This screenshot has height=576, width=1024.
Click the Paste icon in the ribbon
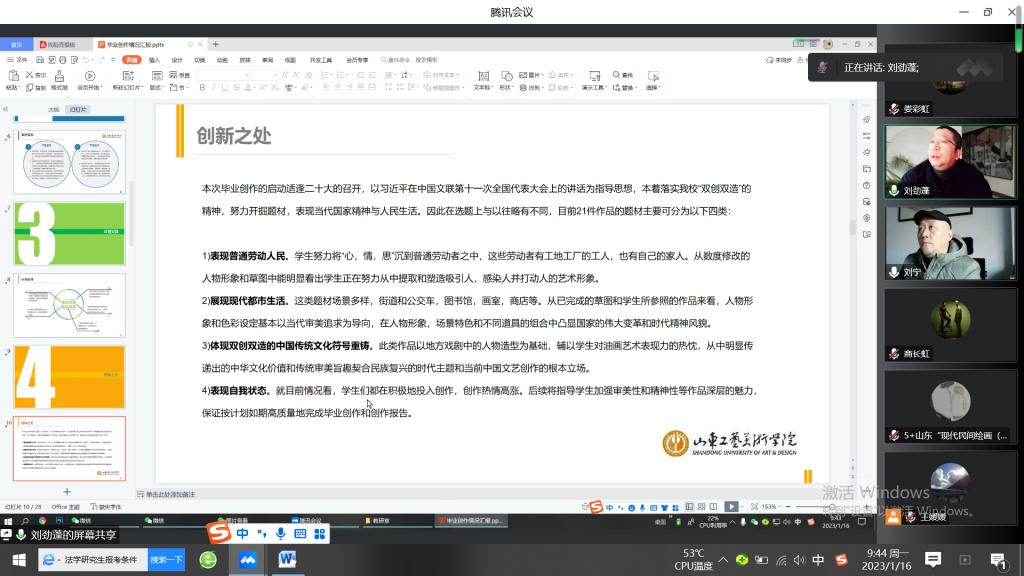point(13,77)
